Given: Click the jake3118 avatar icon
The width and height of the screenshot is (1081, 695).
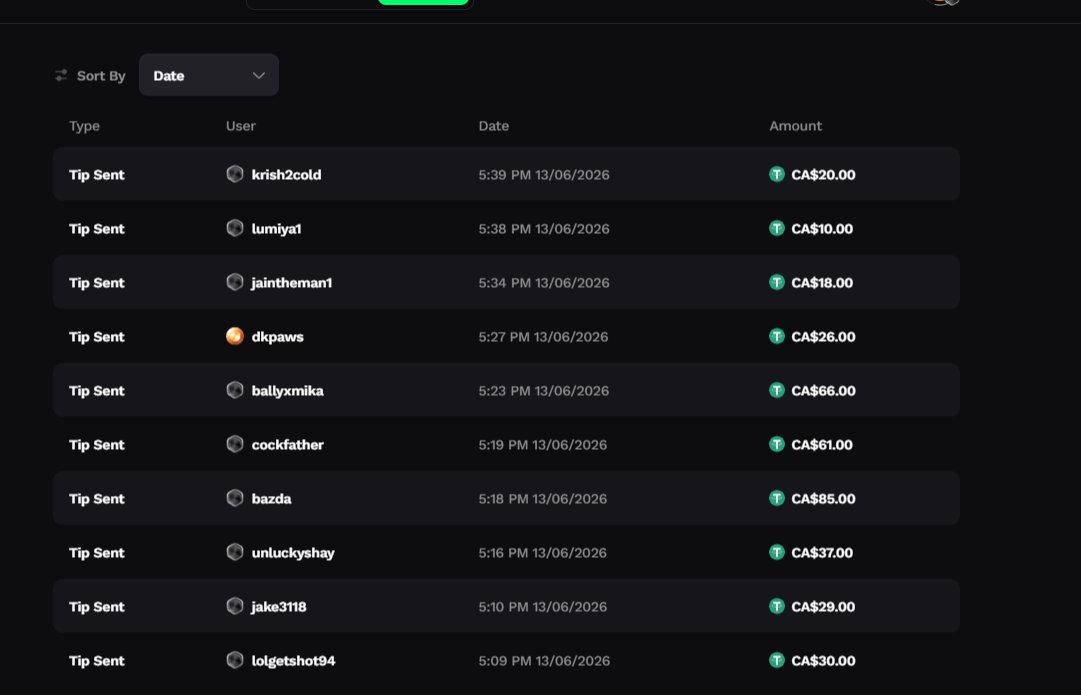Looking at the screenshot, I should click(235, 607).
